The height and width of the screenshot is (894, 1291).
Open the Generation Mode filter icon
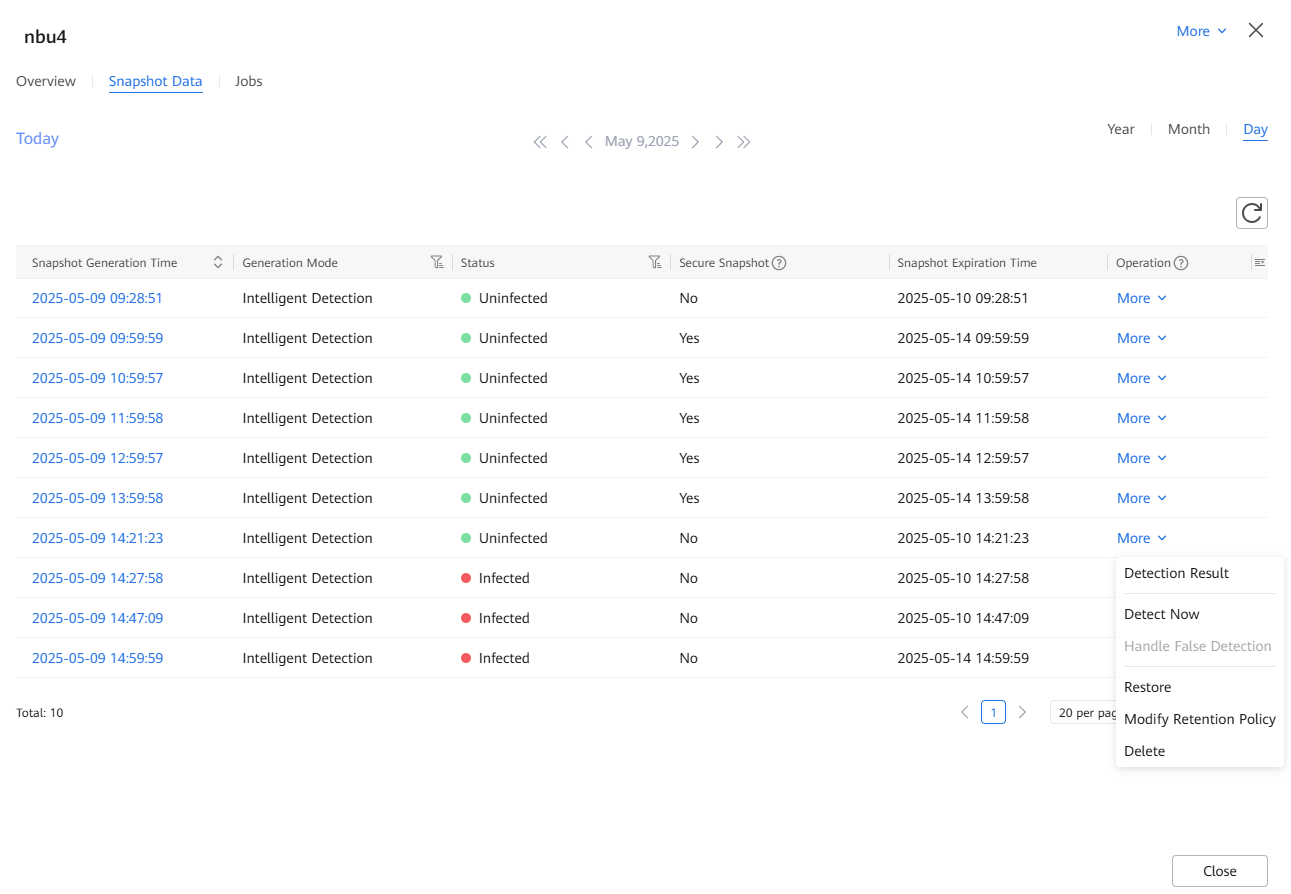tap(437, 262)
